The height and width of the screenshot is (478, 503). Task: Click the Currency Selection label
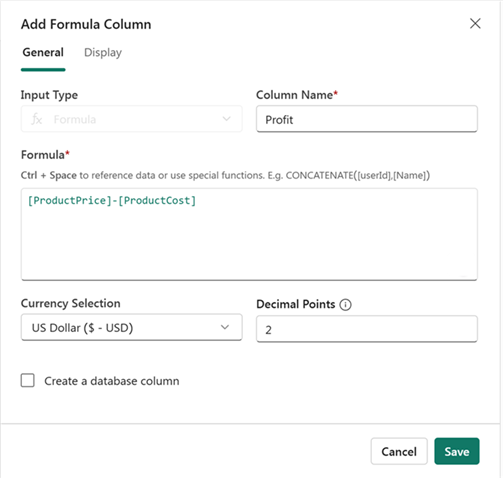tap(71, 303)
